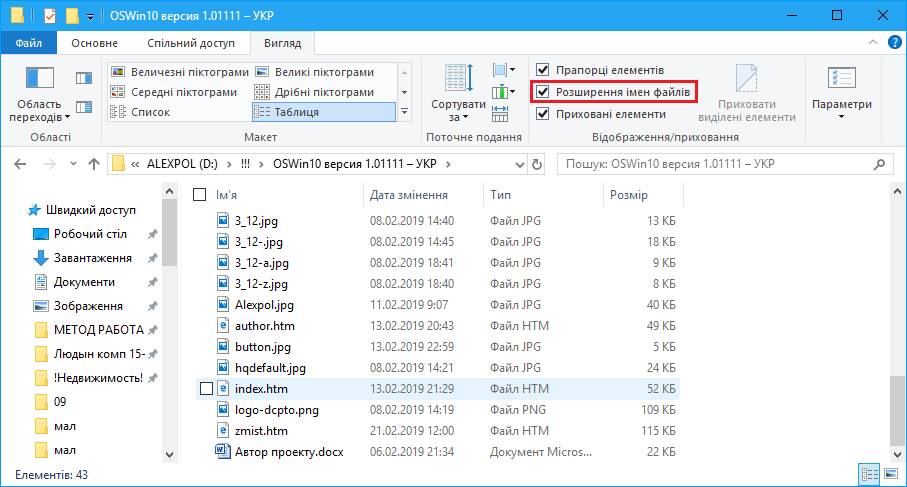The width and height of the screenshot is (907, 487).
Task: Open the navigation pane options (Область переходів)
Action: [x=39, y=94]
